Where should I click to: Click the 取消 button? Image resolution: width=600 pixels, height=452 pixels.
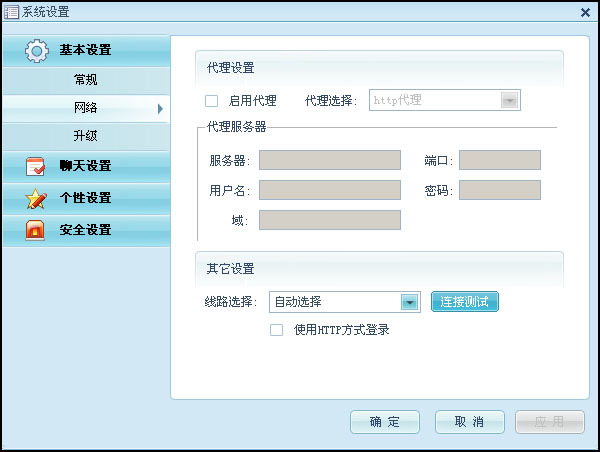point(468,422)
